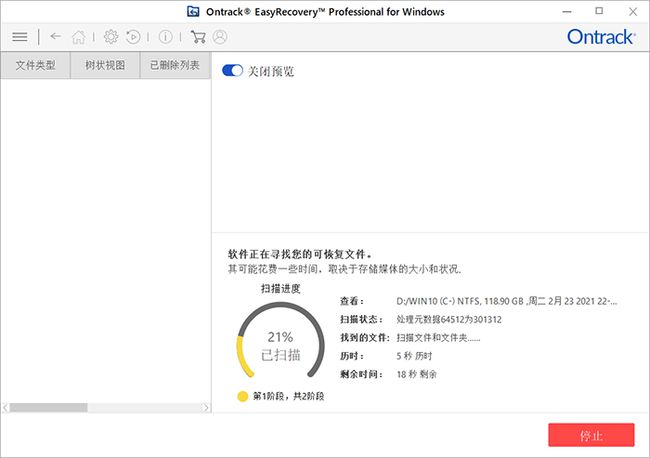
Task: Return to the home screen icon
Action: [x=79, y=37]
